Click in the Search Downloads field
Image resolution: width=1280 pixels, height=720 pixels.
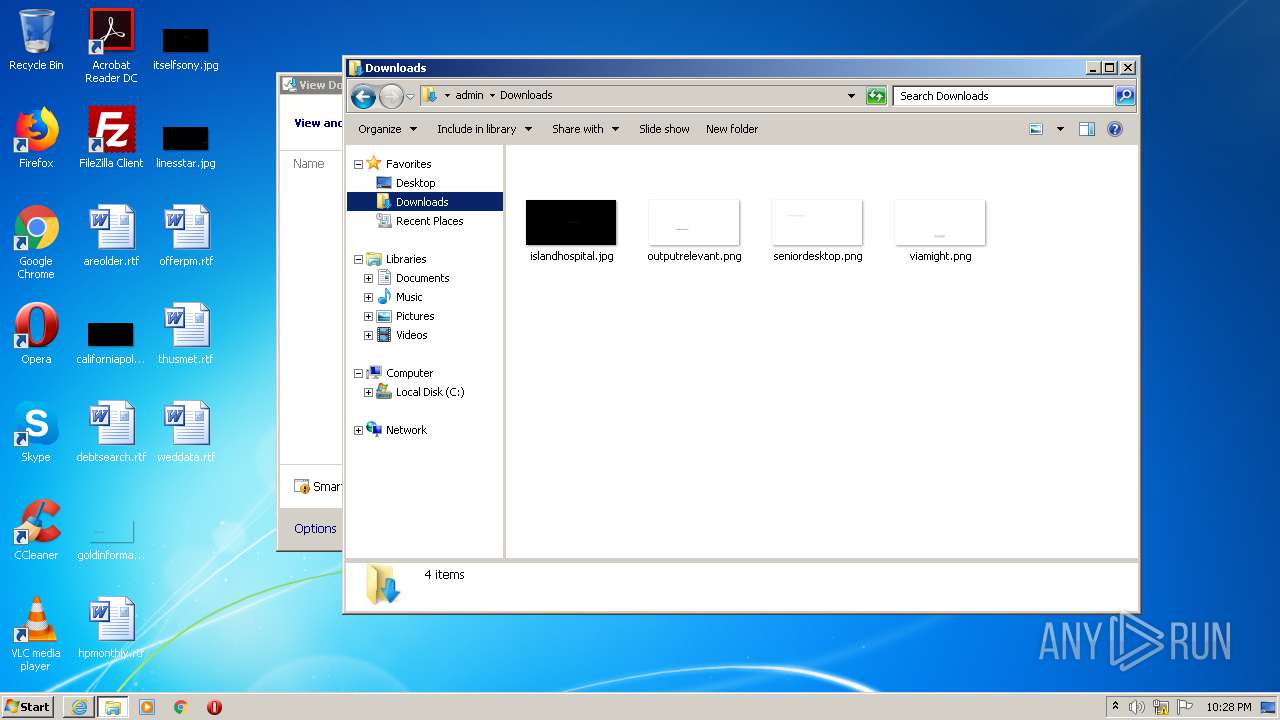pos(1003,96)
